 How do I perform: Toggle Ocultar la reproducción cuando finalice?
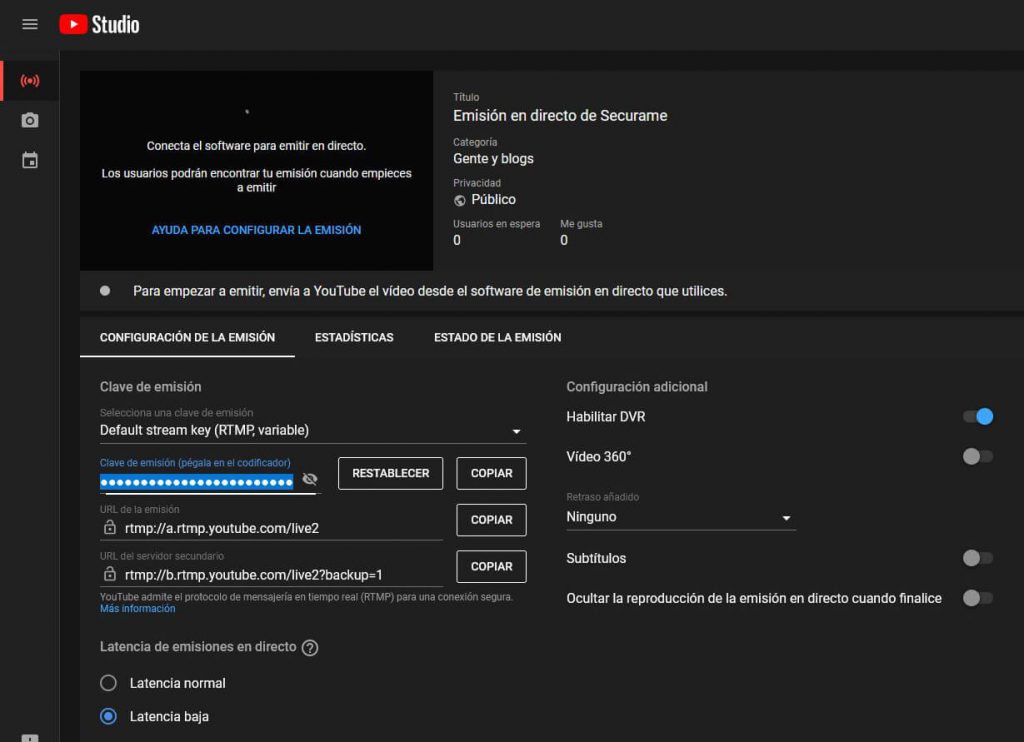pyautogui.click(x=978, y=598)
